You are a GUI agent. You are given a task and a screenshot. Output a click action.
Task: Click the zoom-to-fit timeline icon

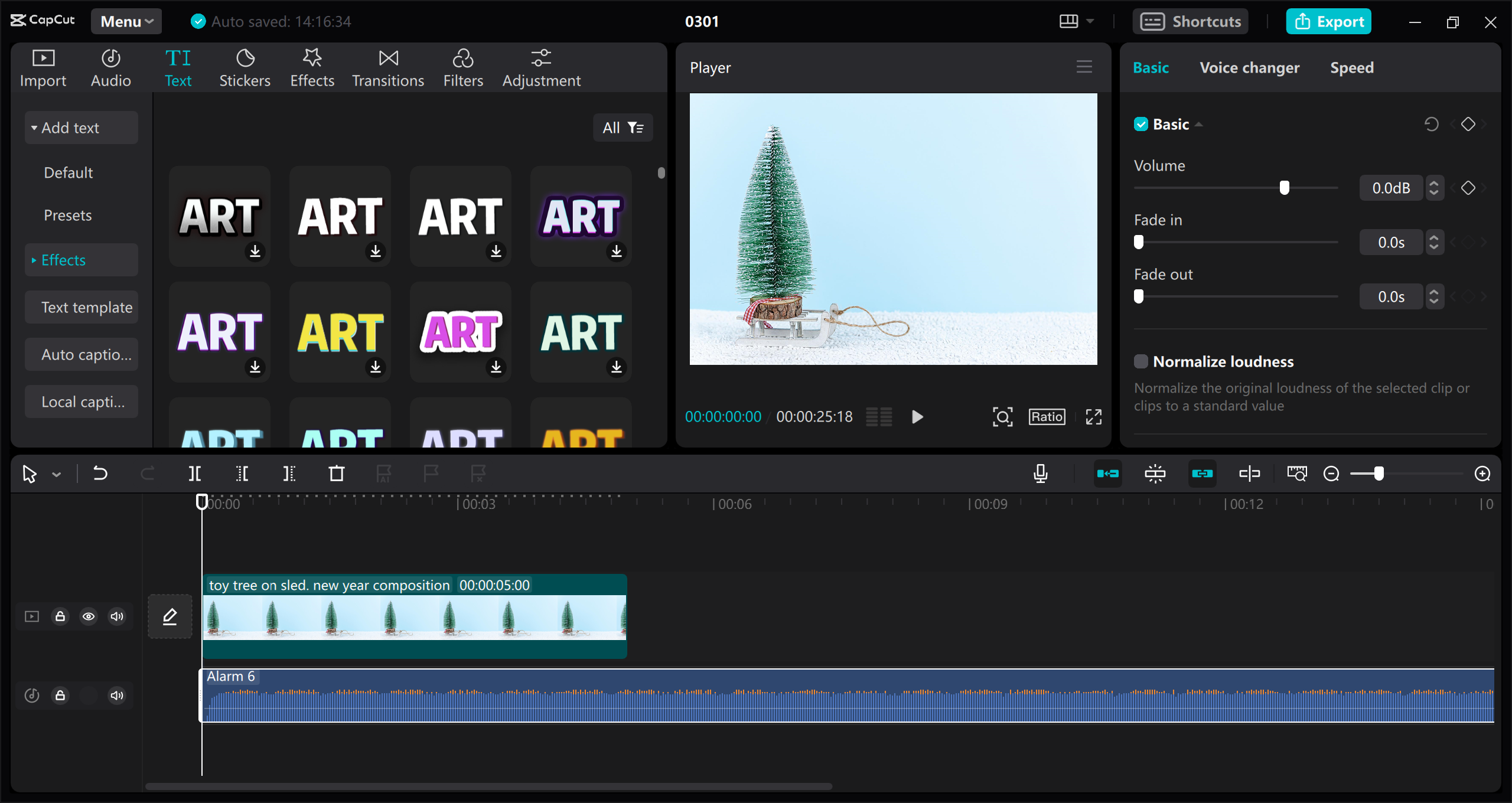[x=1297, y=473]
